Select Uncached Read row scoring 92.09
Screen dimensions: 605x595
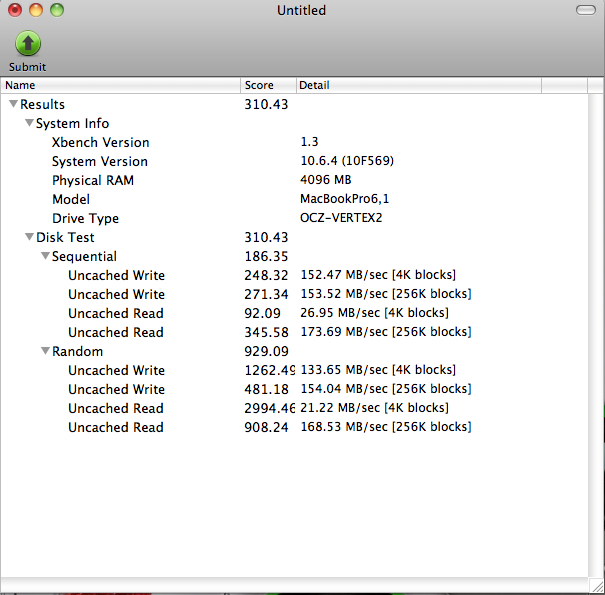[294, 313]
